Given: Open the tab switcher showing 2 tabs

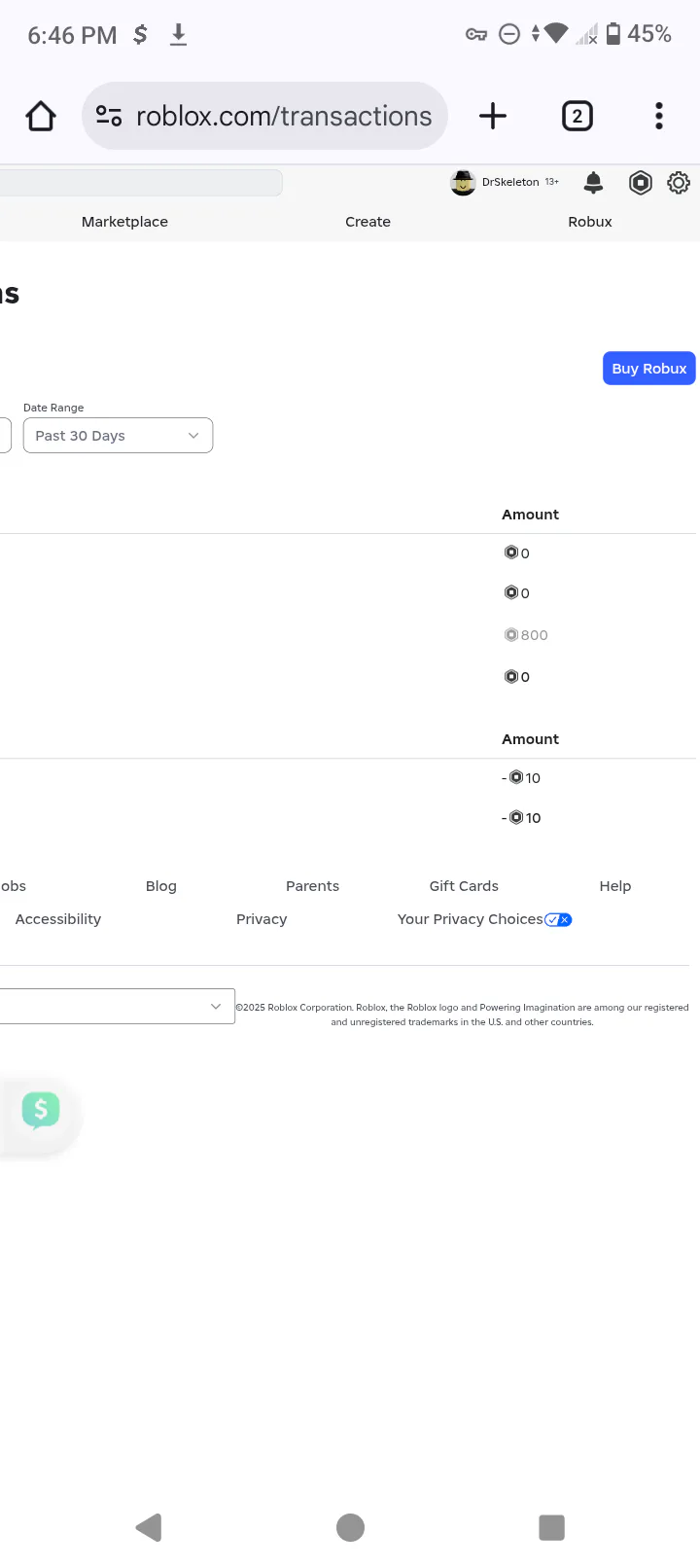Looking at the screenshot, I should tap(577, 117).
